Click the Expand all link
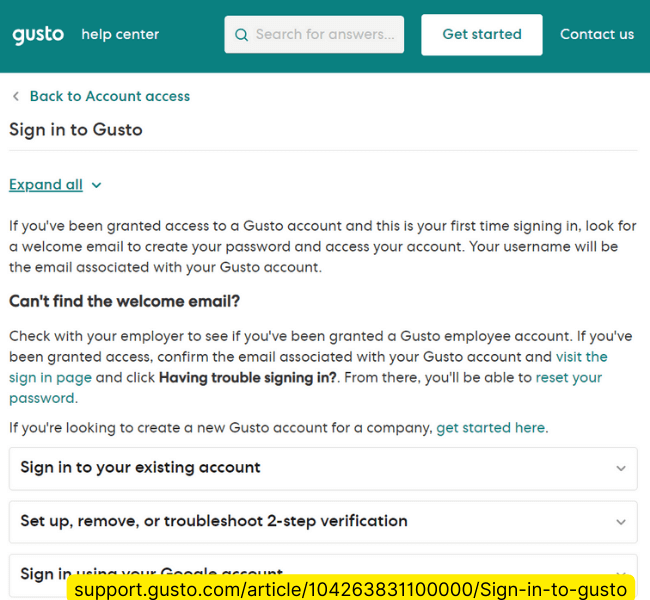 pos(46,185)
